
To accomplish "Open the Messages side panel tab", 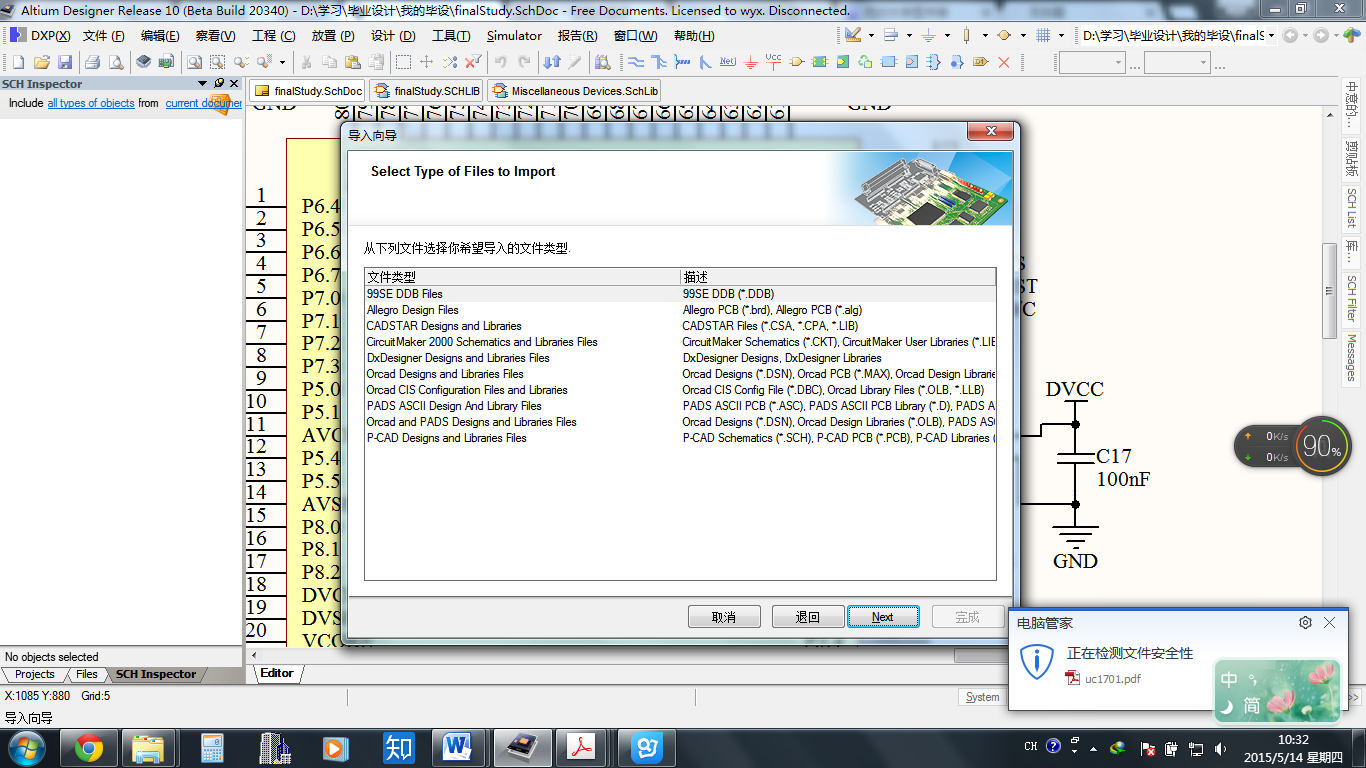I will pos(1351,357).
